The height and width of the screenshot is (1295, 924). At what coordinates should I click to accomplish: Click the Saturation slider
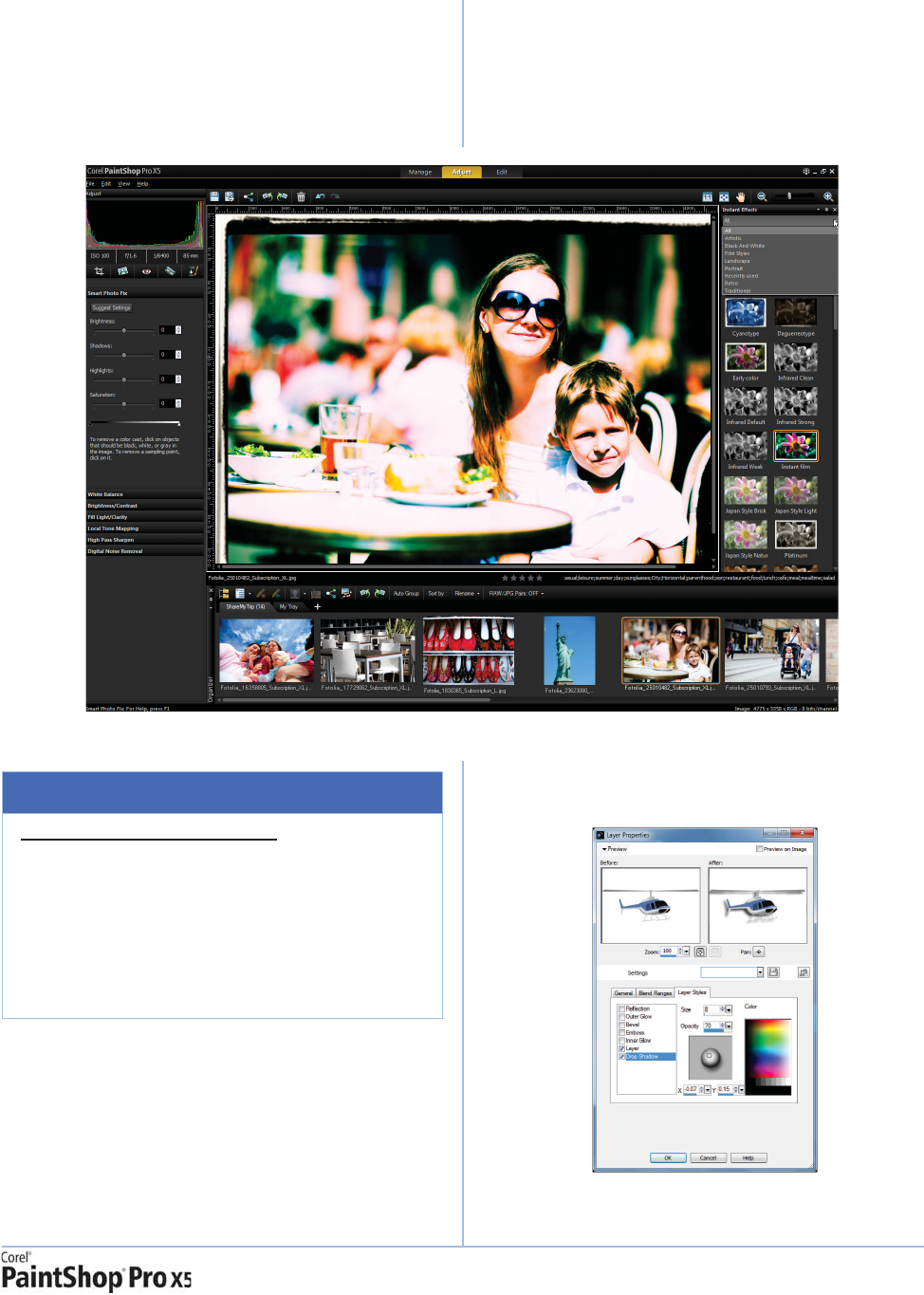pos(123,403)
